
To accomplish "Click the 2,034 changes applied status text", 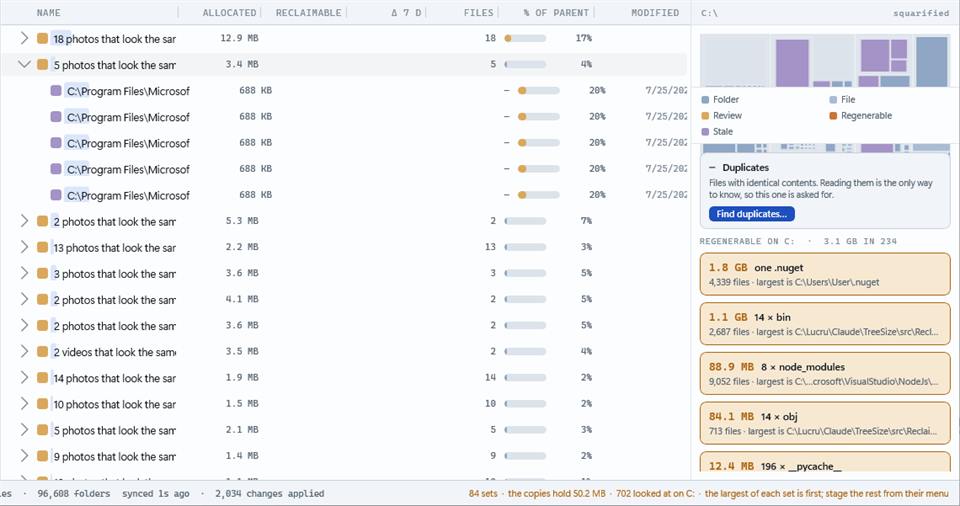I will [269, 493].
